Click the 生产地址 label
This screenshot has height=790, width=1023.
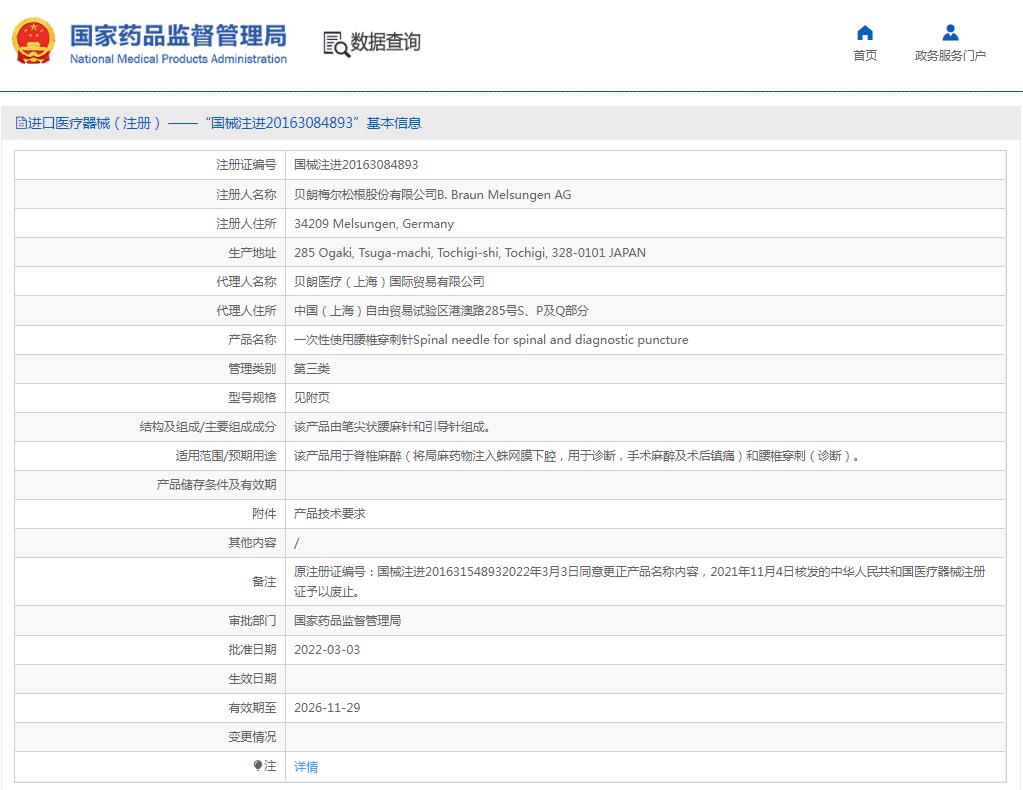point(252,252)
